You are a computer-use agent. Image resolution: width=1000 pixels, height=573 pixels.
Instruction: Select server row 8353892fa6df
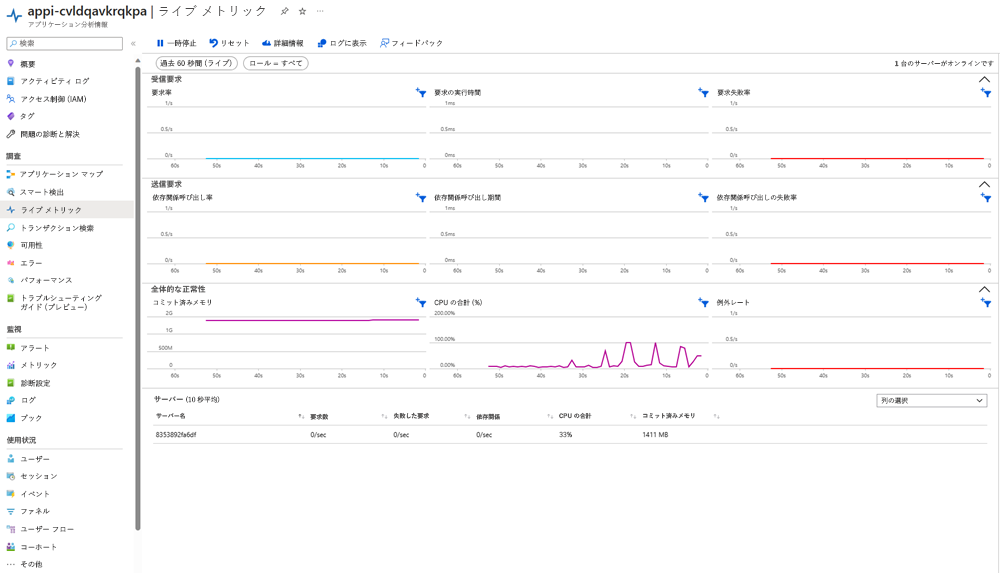click(570, 435)
